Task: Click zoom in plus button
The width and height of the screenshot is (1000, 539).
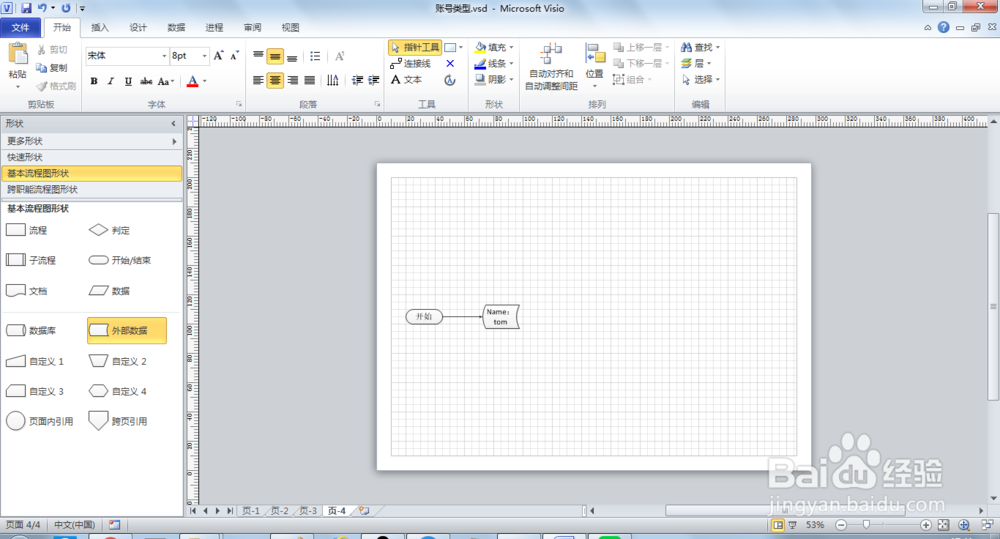Action: pos(925,525)
